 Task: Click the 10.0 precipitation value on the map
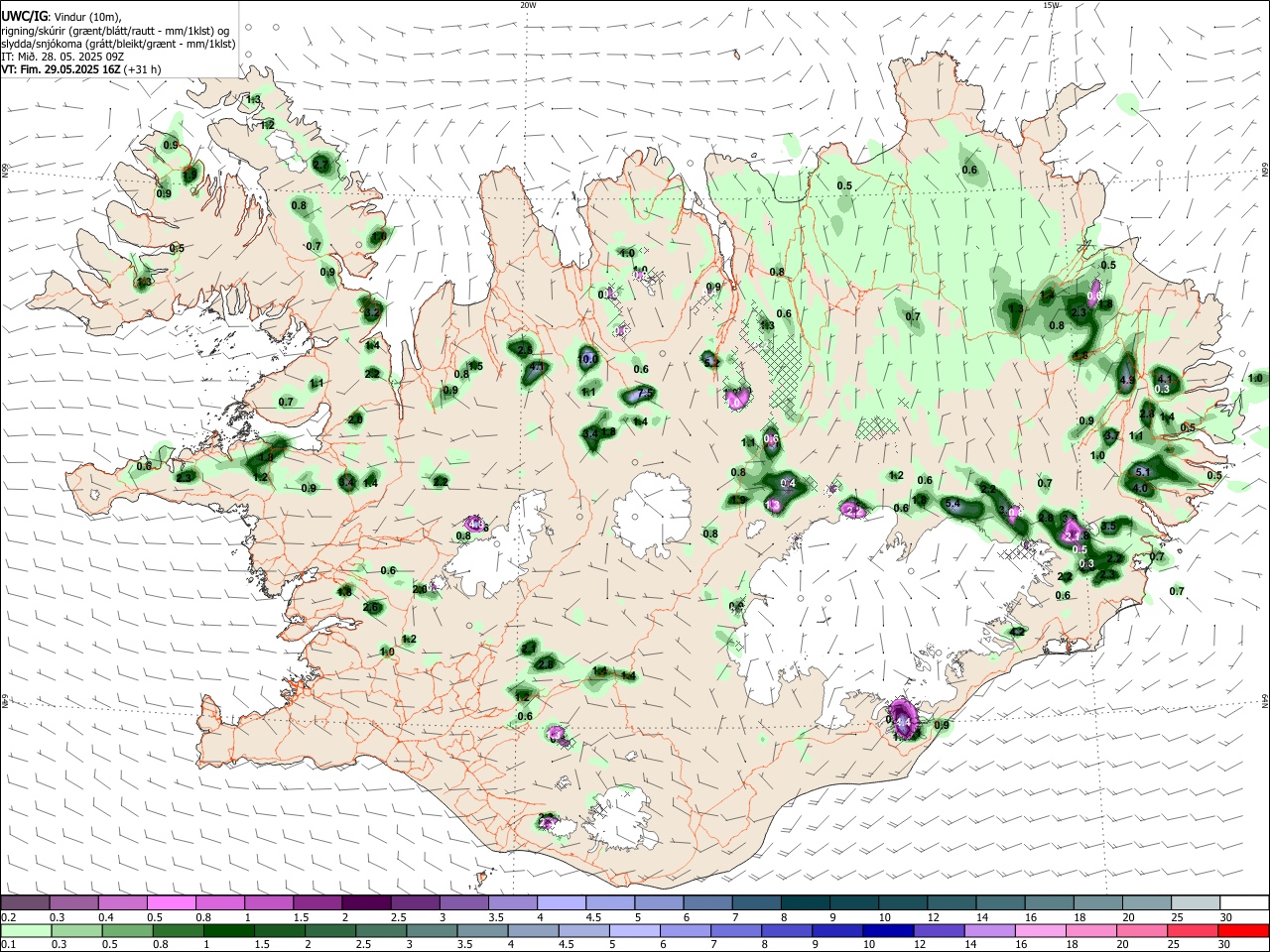[x=588, y=359]
